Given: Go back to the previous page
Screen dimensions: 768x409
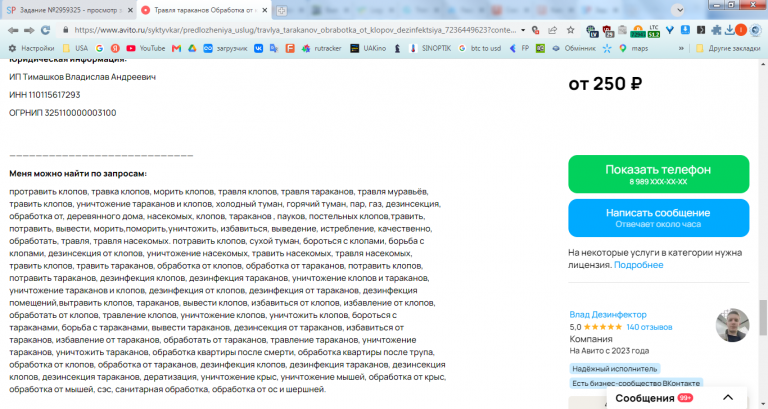Looking at the screenshot, I should pyautogui.click(x=13, y=30).
